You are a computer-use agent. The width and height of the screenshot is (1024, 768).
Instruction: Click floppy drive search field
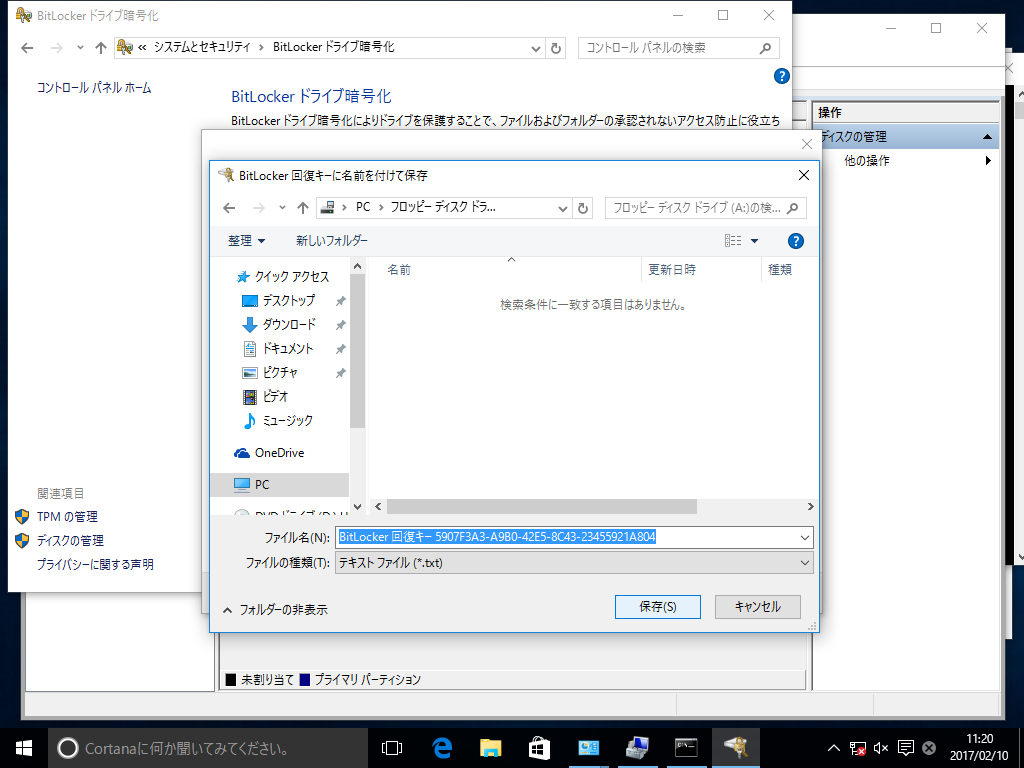click(705, 208)
